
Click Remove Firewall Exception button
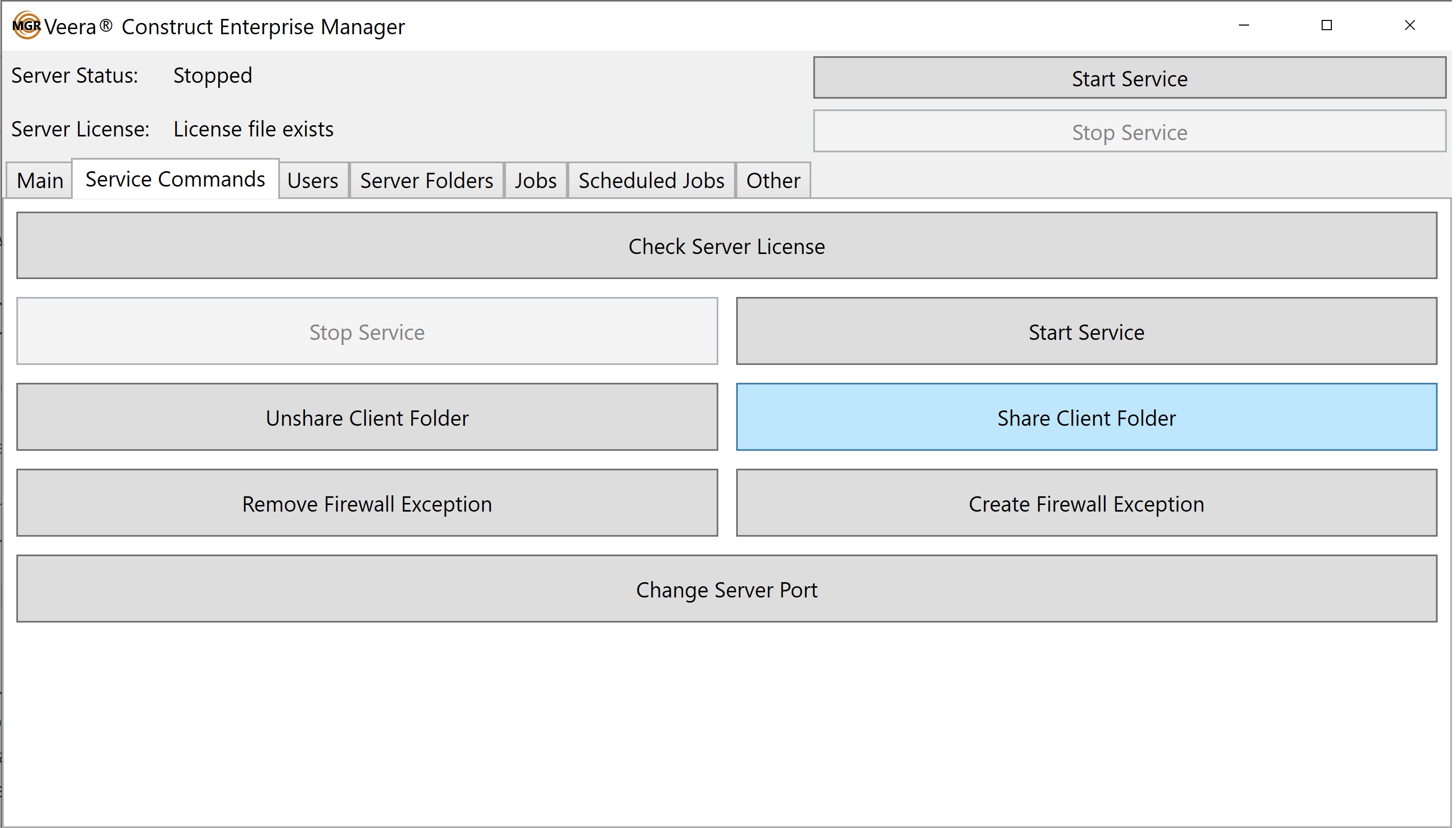pyautogui.click(x=368, y=504)
